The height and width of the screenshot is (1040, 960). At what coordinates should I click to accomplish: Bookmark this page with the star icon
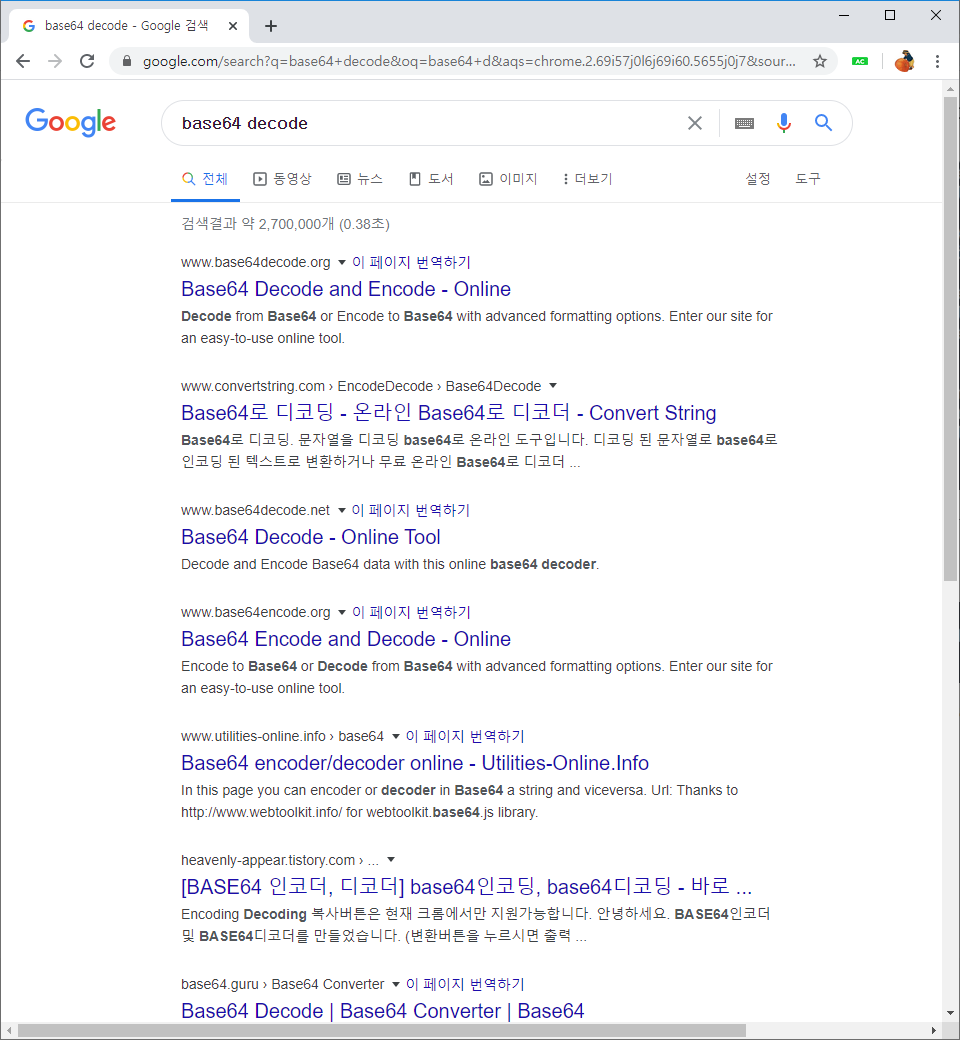click(x=820, y=62)
